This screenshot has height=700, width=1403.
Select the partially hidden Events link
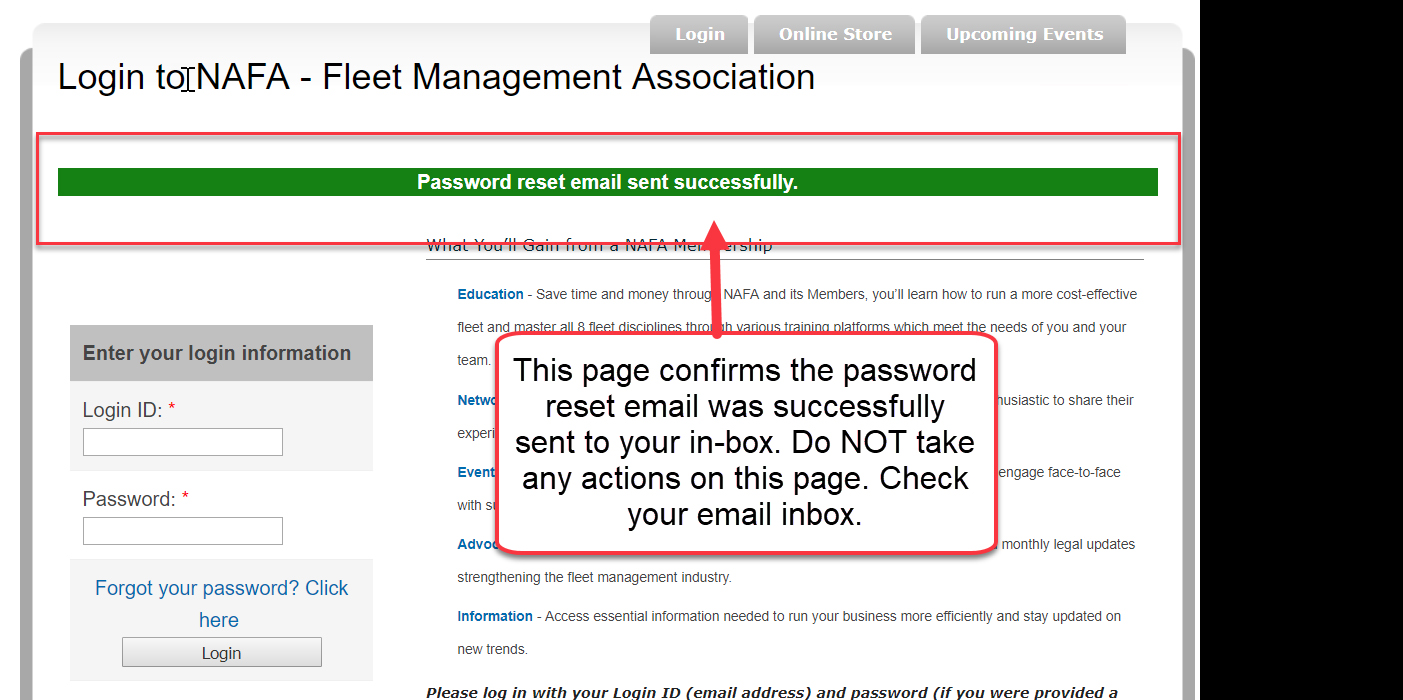477,472
